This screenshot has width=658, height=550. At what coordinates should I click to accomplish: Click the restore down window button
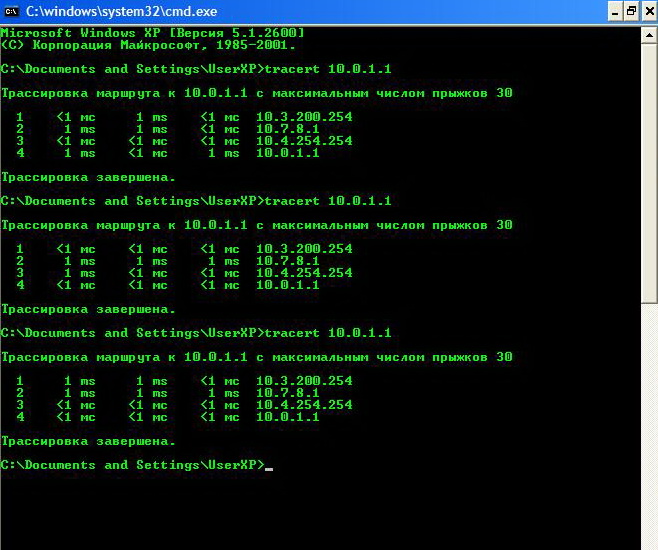[x=631, y=12]
